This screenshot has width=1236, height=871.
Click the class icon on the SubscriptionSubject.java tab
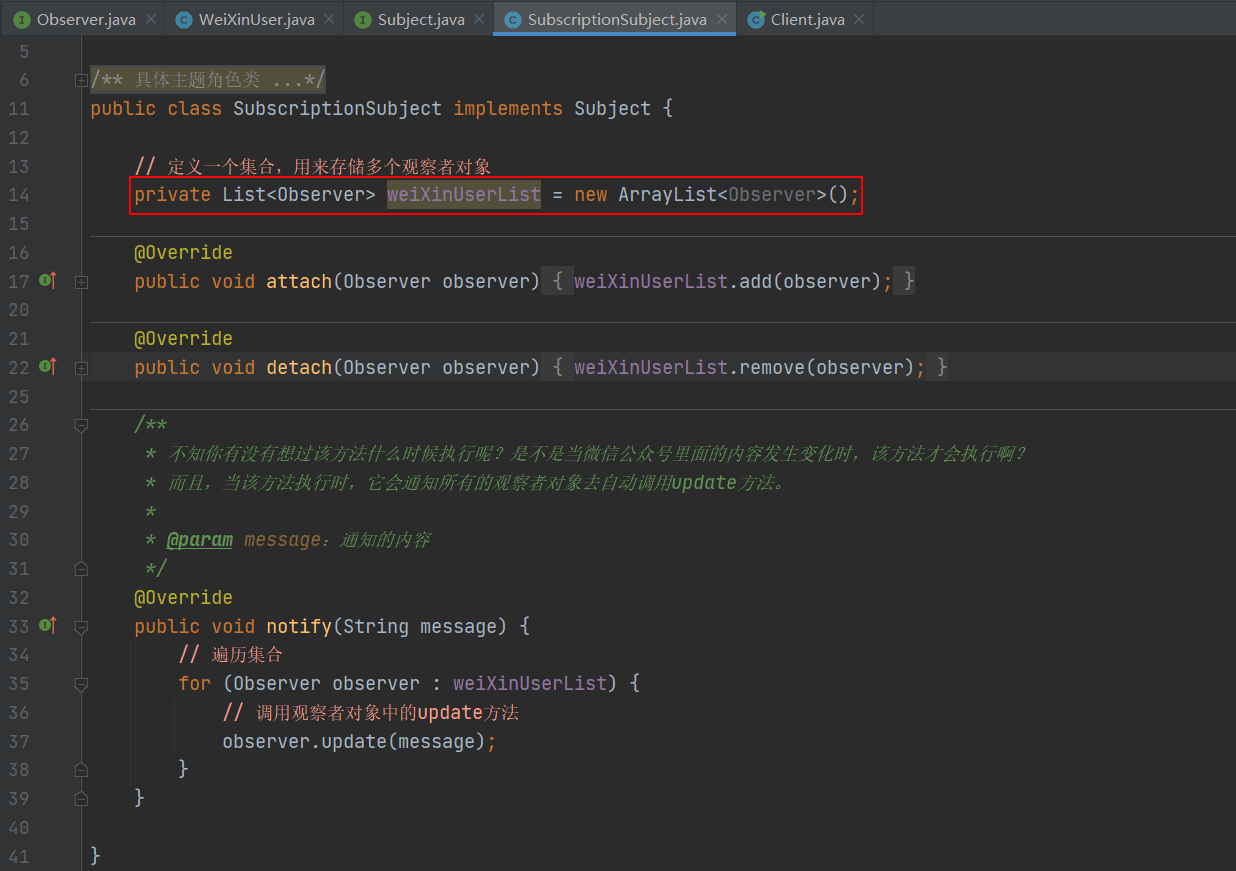tap(513, 19)
